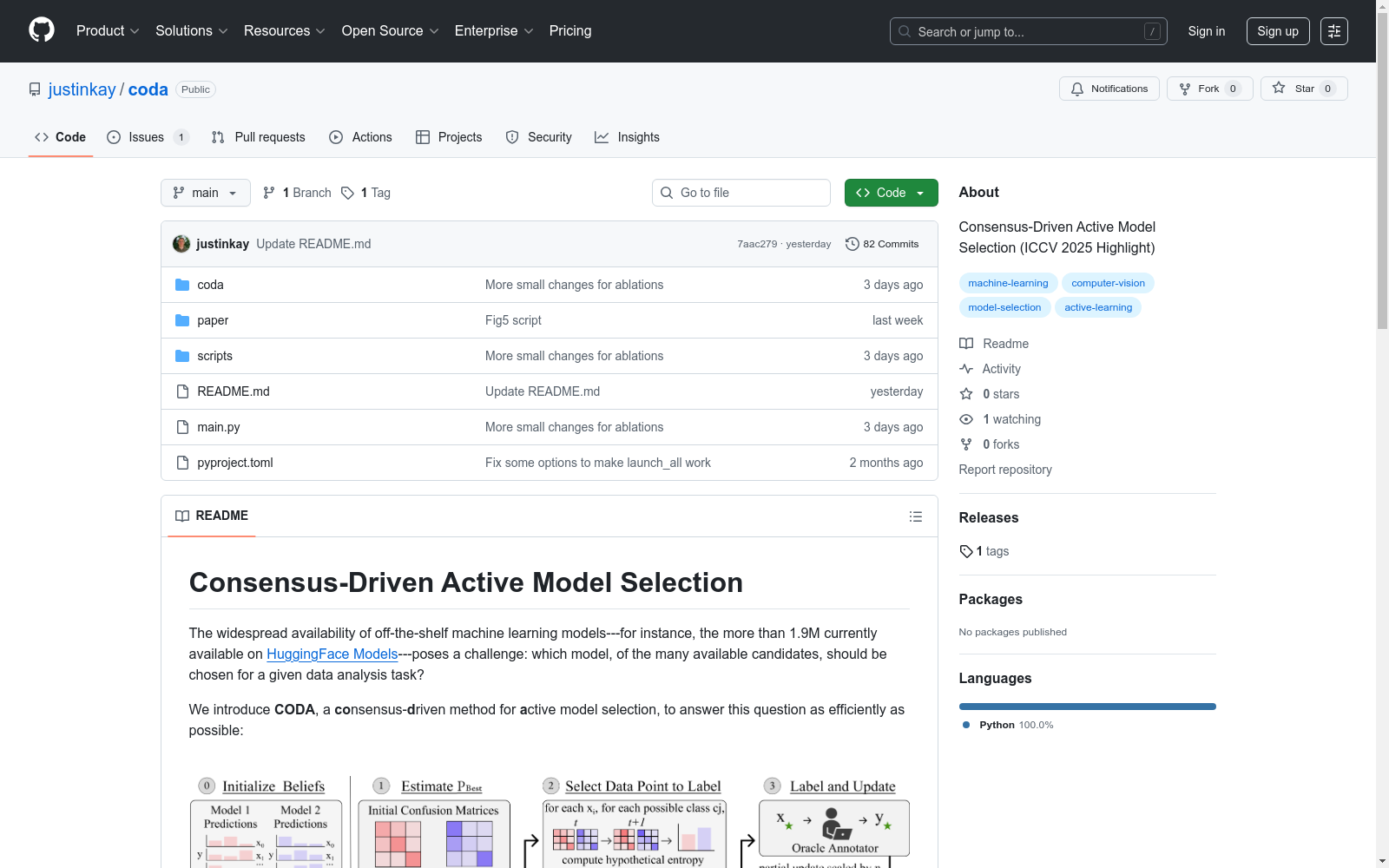Click the main.py file icon

click(x=182, y=427)
